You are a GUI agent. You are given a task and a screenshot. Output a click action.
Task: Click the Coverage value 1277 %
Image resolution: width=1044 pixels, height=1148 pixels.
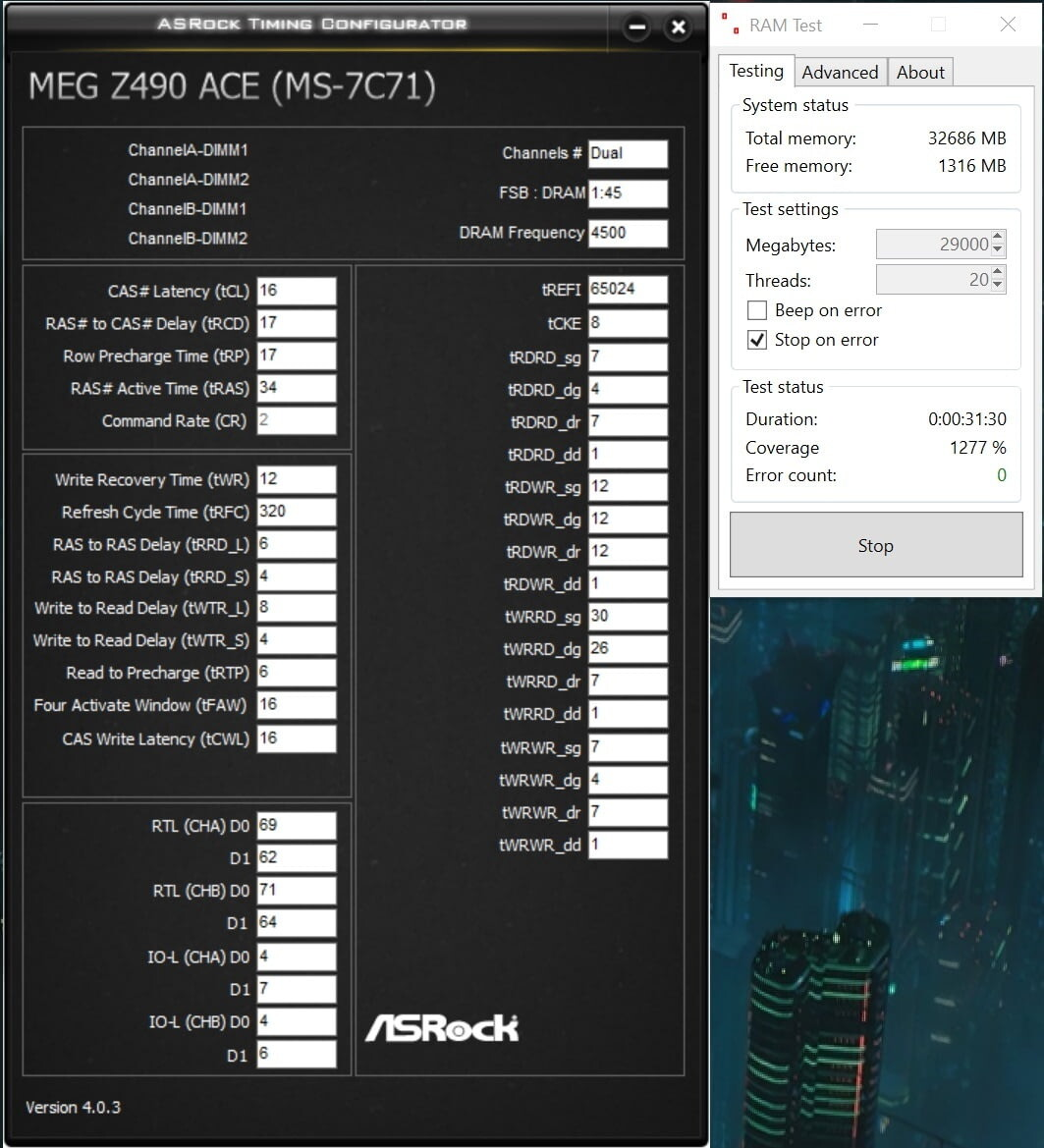977,448
